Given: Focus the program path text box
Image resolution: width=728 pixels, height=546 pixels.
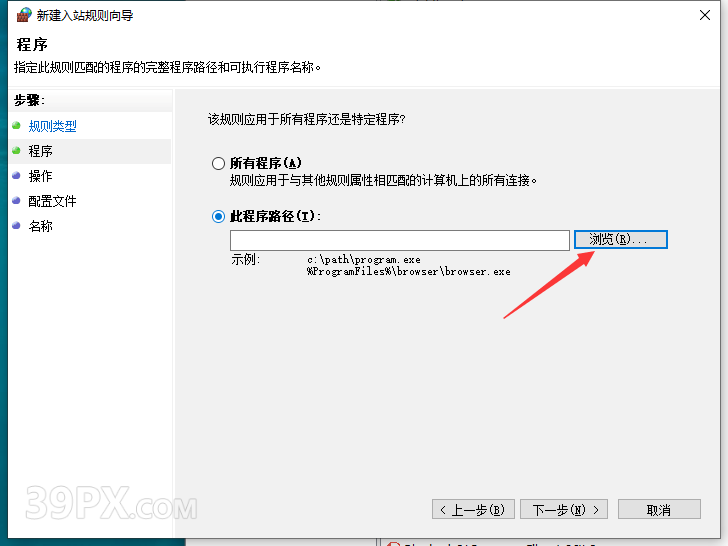Looking at the screenshot, I should 399,240.
